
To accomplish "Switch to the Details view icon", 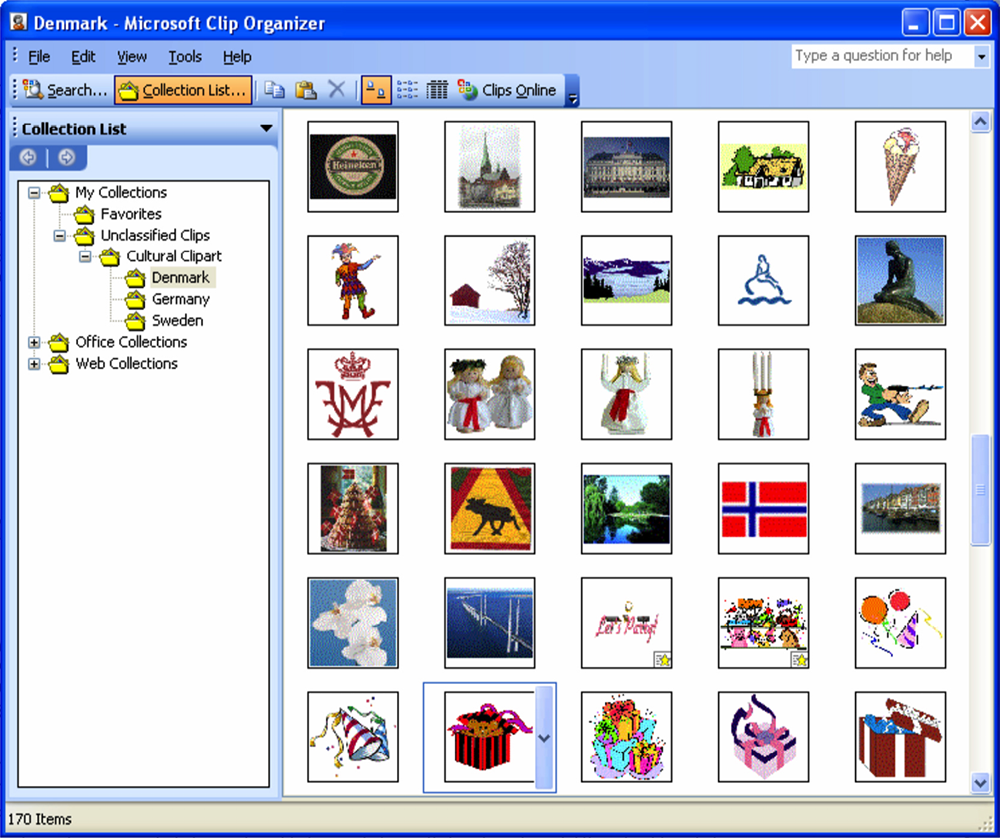I will point(437,90).
